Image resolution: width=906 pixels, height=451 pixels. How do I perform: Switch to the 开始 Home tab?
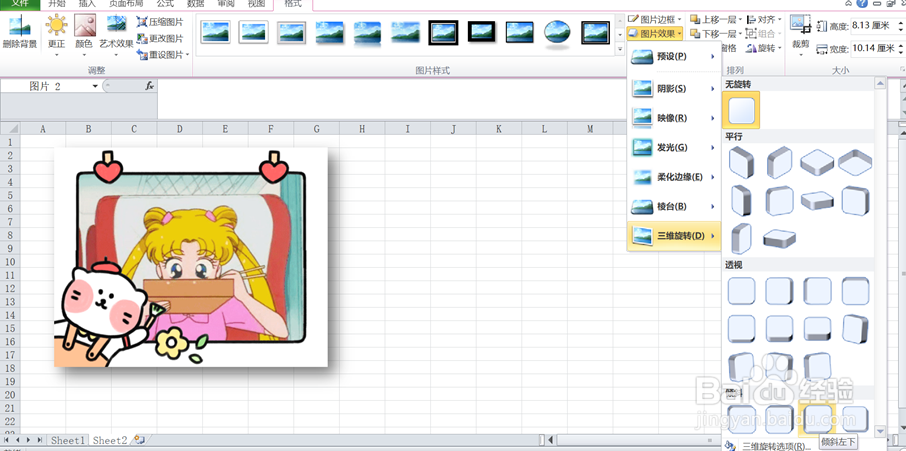(57, 3)
